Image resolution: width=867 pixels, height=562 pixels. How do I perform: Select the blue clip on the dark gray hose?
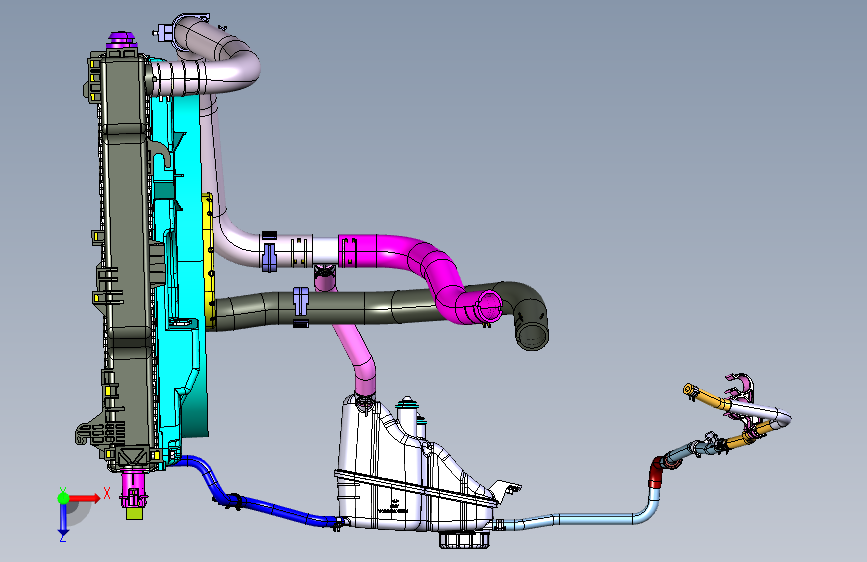pos(301,301)
